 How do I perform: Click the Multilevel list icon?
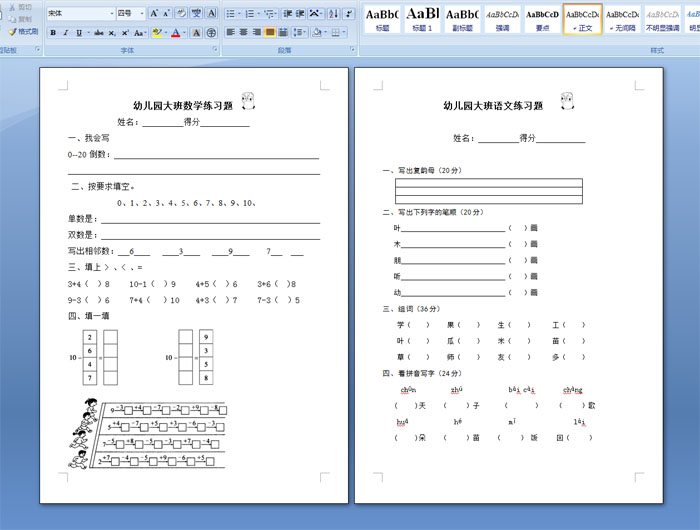(270, 13)
